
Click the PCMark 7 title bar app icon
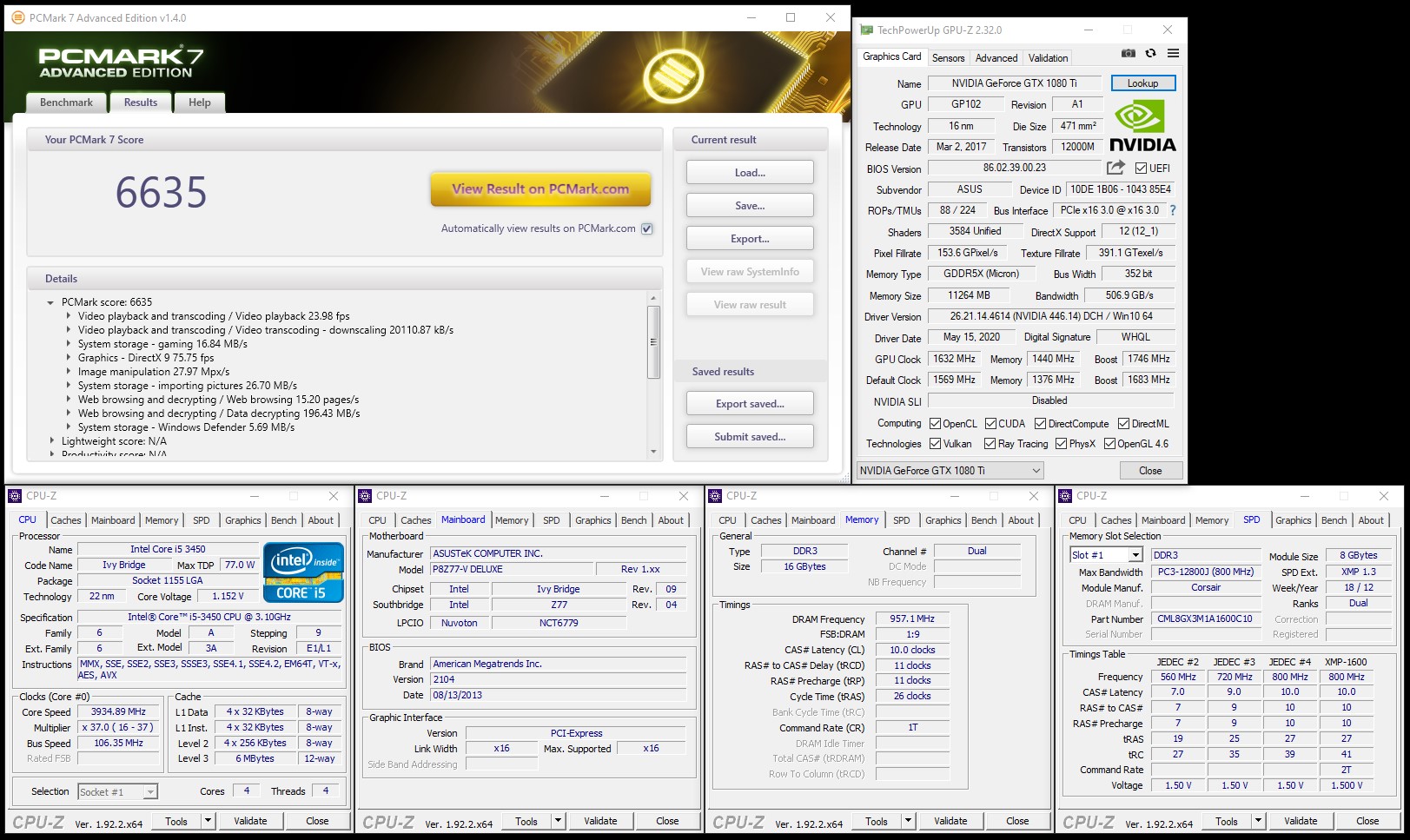17,17
